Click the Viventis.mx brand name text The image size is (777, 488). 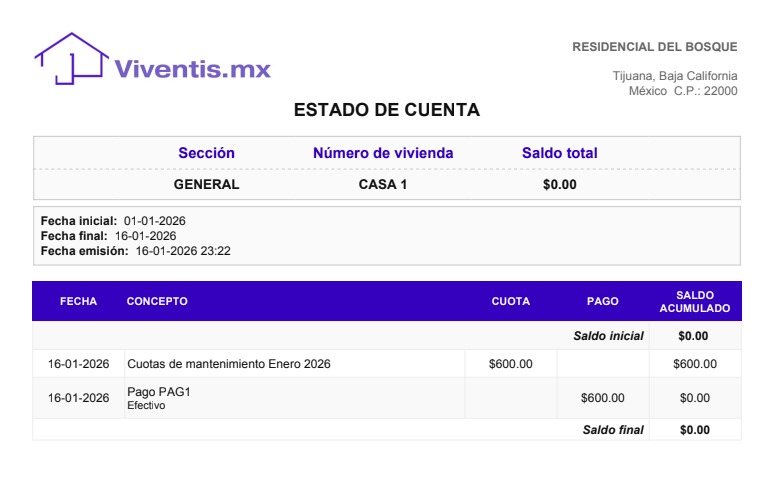(192, 69)
